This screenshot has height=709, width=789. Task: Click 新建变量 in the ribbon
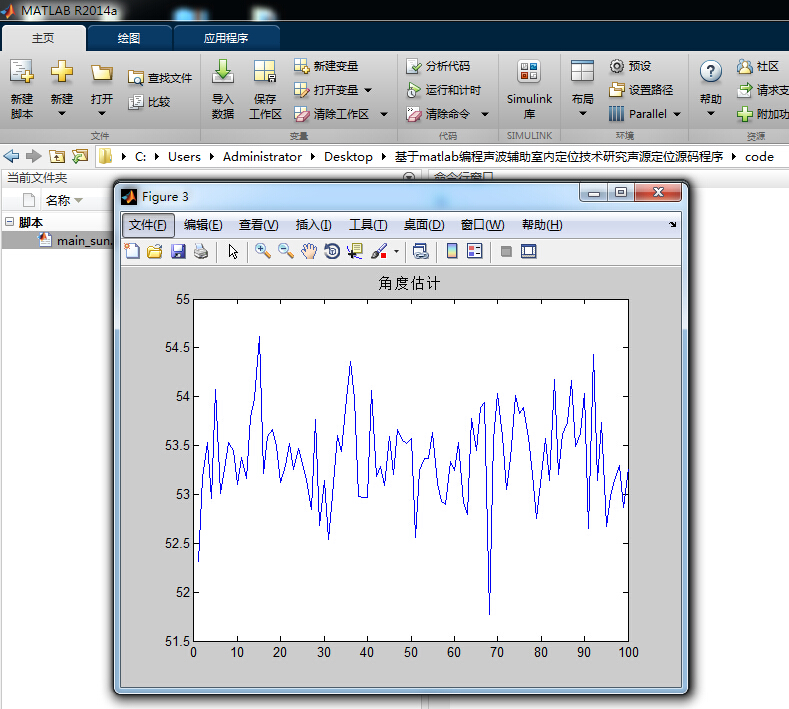(x=326, y=66)
